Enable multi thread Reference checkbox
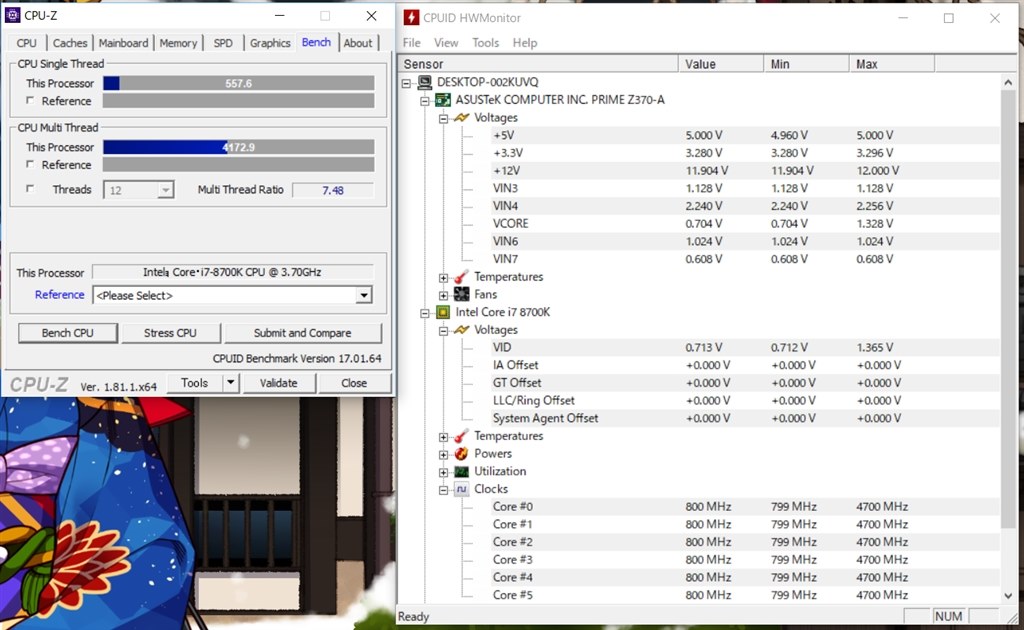Viewport: 1024px width, 630px height. pyautogui.click(x=30, y=165)
